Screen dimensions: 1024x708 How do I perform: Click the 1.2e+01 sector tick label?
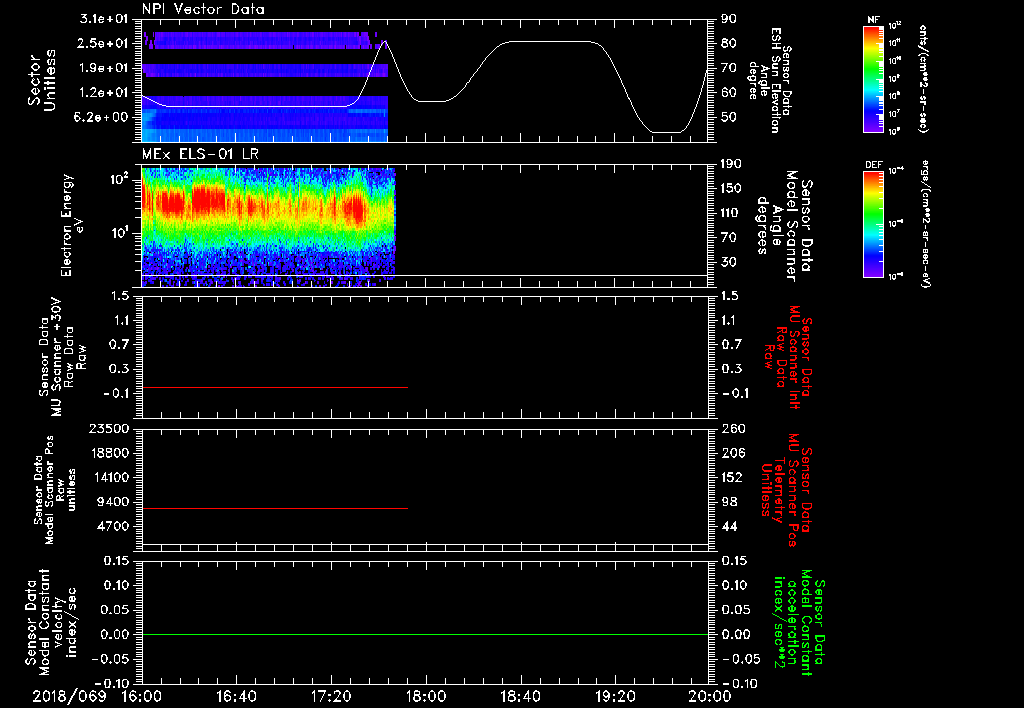pyautogui.click(x=103, y=93)
